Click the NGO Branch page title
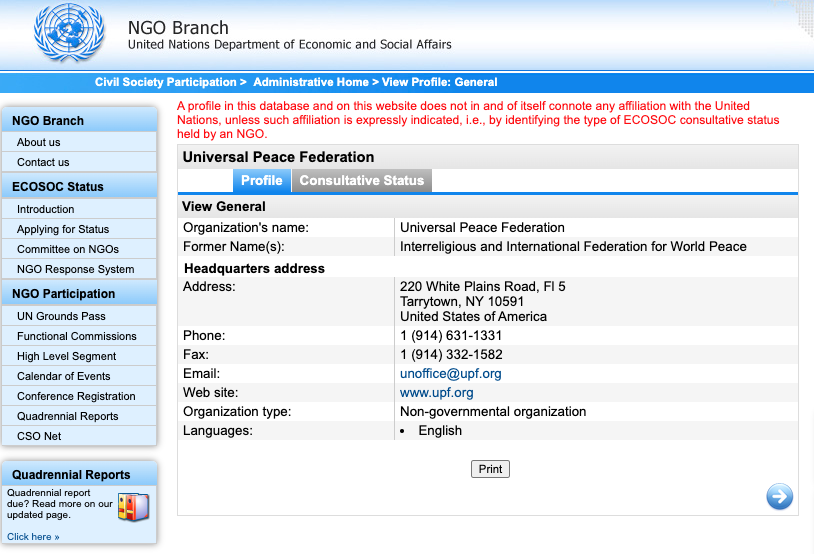Viewport: 814px width, 554px height. point(178,28)
